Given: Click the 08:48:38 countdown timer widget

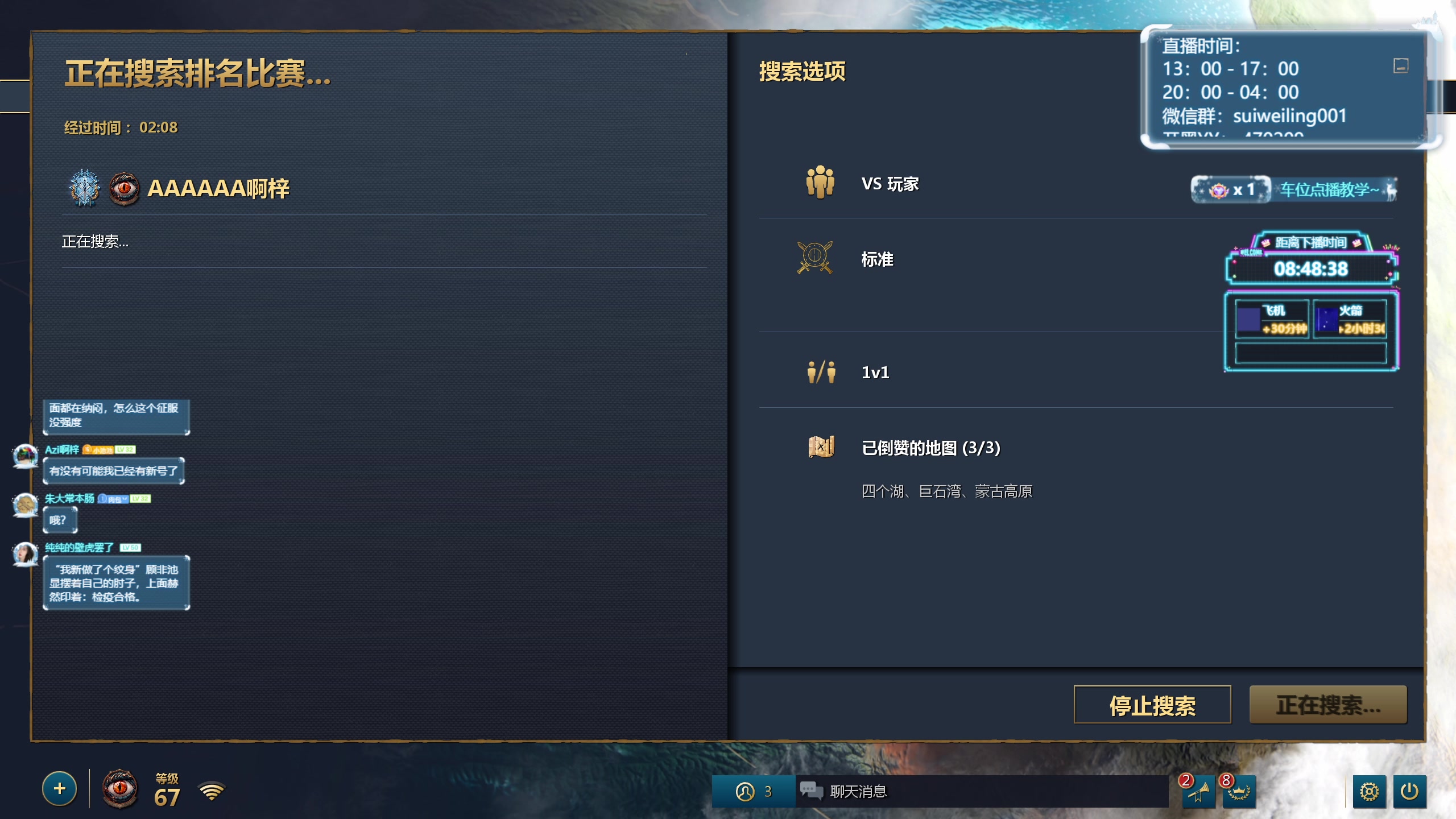Looking at the screenshot, I should [1311, 268].
